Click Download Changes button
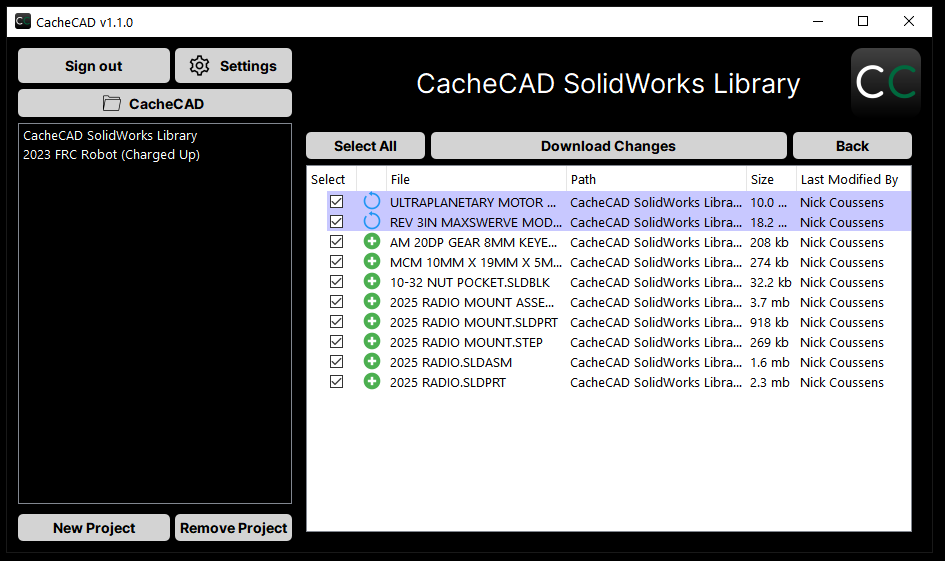Image resolution: width=945 pixels, height=561 pixels. coord(609,146)
